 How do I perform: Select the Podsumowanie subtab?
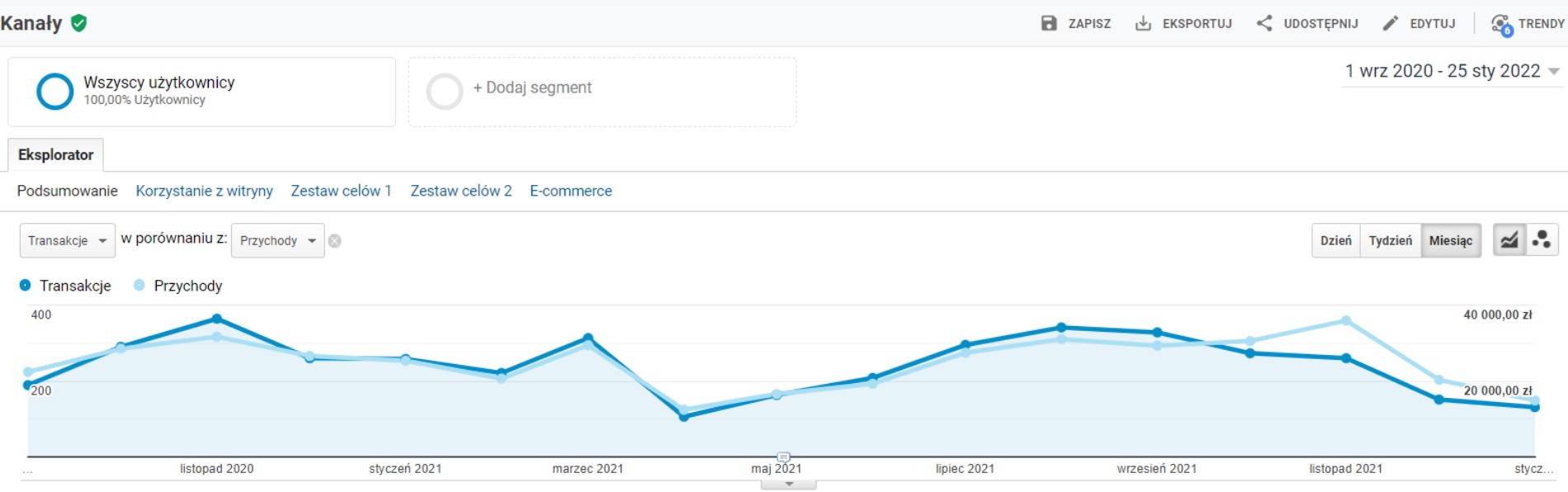(68, 191)
